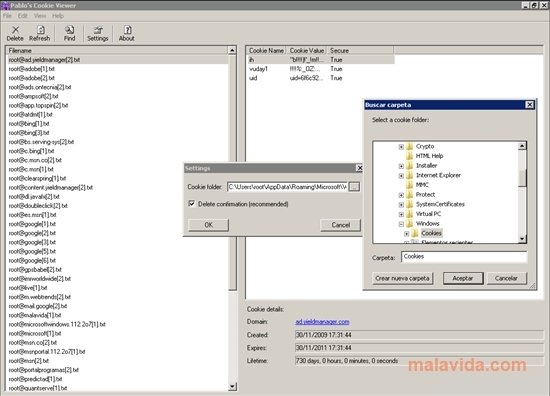Select file root@live[1].txt
550x396 pixels.
[x=28, y=288]
